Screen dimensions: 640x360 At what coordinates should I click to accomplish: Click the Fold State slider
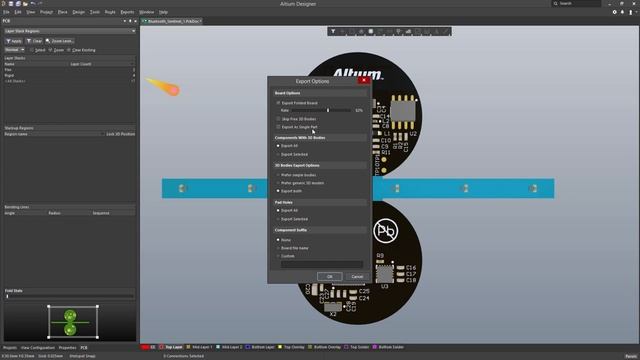69,296
